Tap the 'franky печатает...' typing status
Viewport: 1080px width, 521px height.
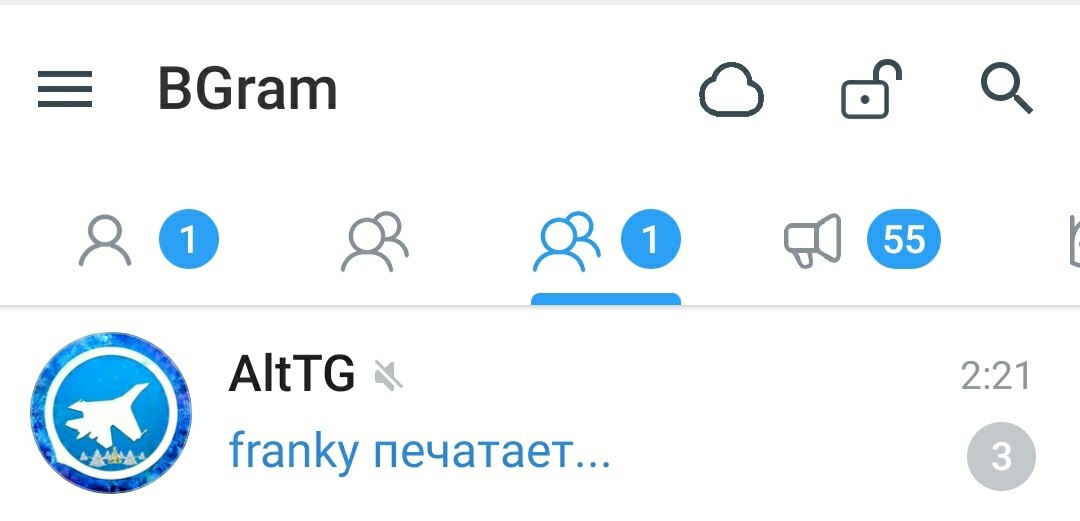tap(419, 451)
